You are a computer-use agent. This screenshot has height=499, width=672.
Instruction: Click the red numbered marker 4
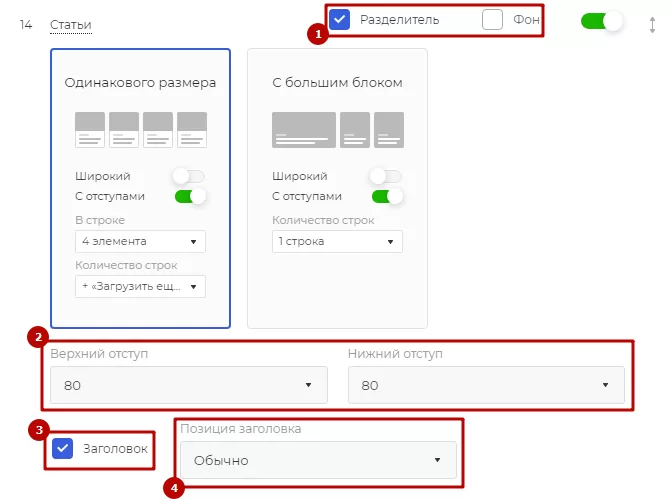[174, 488]
